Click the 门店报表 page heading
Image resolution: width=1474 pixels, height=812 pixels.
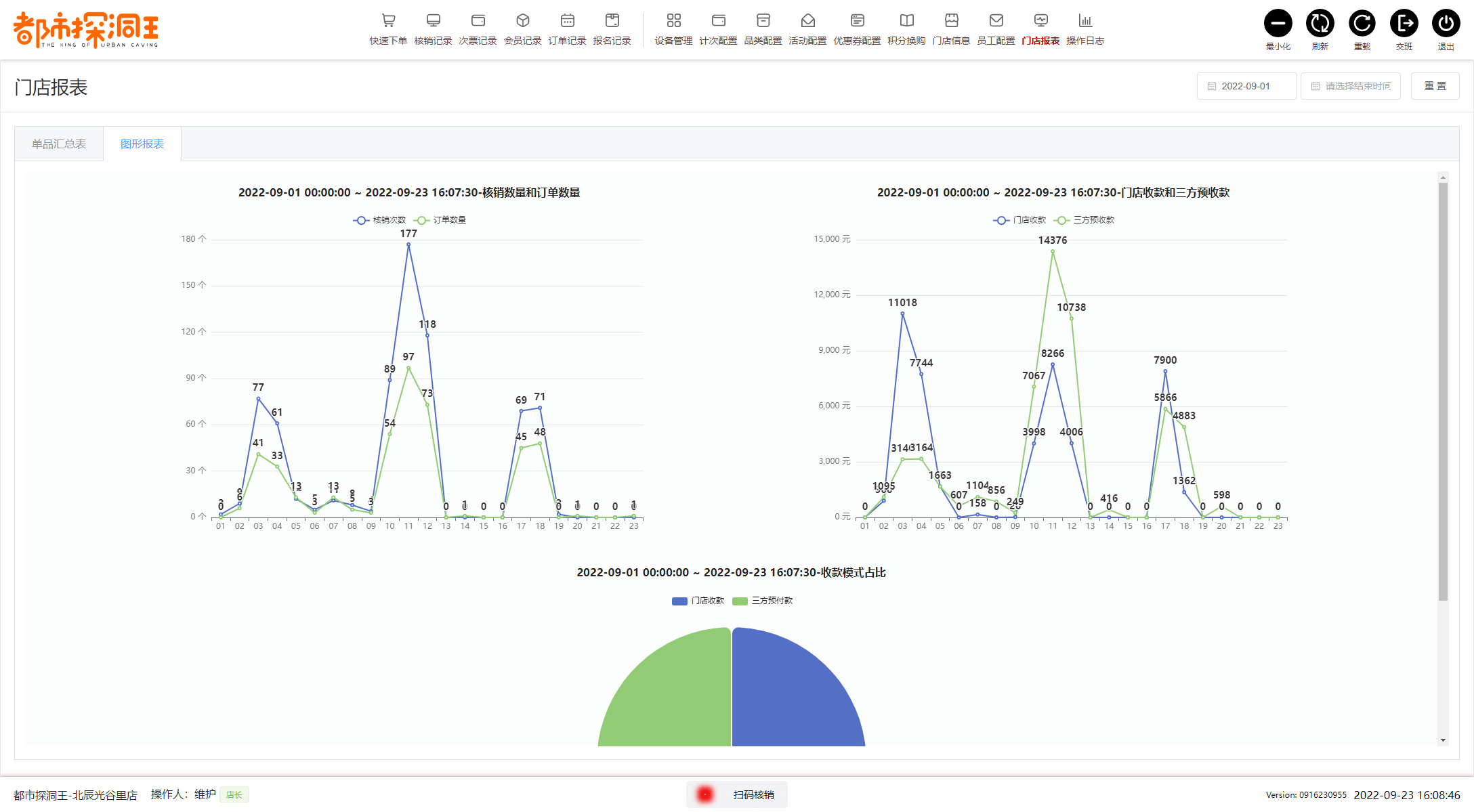click(x=51, y=87)
